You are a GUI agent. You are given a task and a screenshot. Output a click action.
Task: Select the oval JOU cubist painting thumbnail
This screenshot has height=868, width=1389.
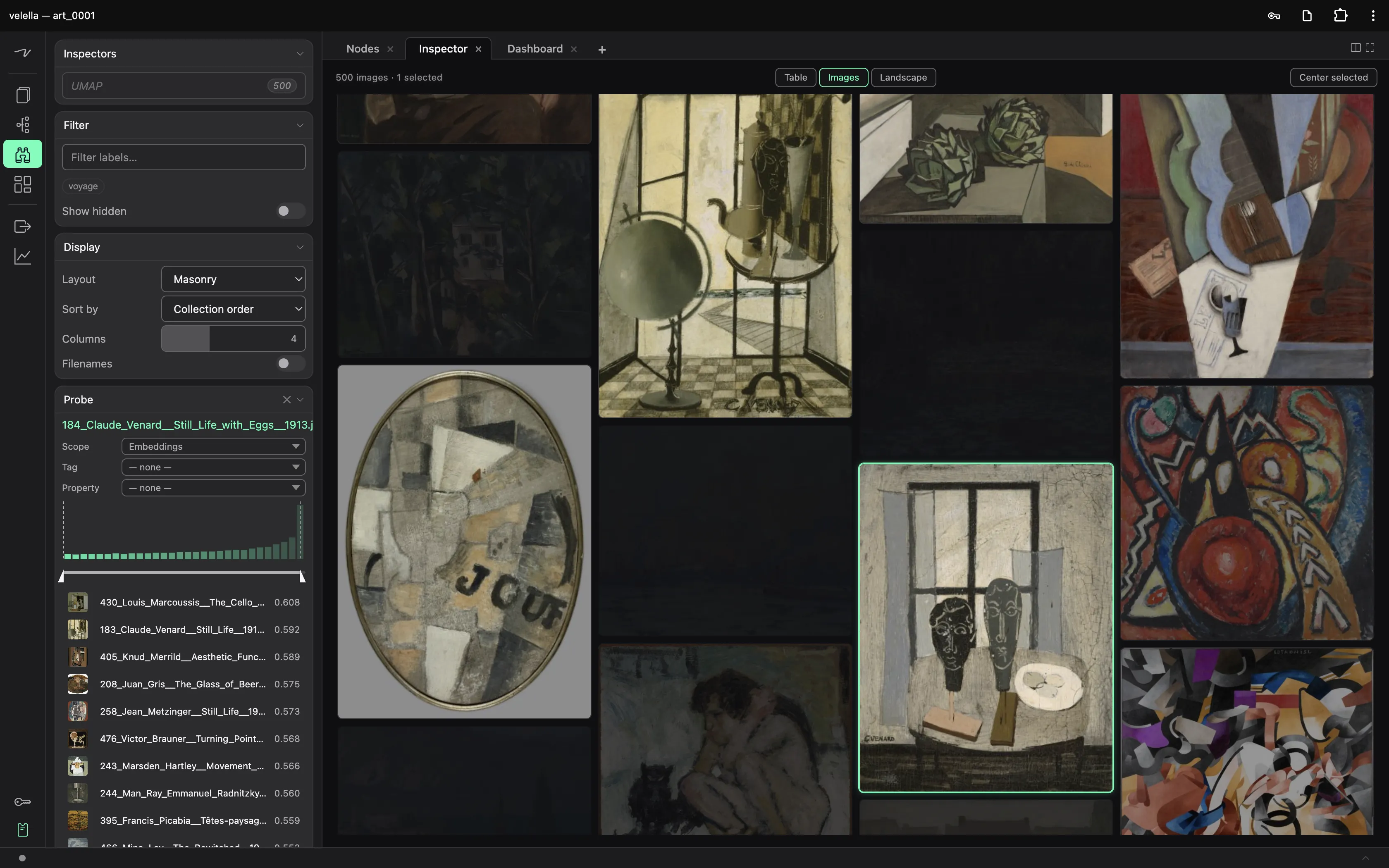464,541
